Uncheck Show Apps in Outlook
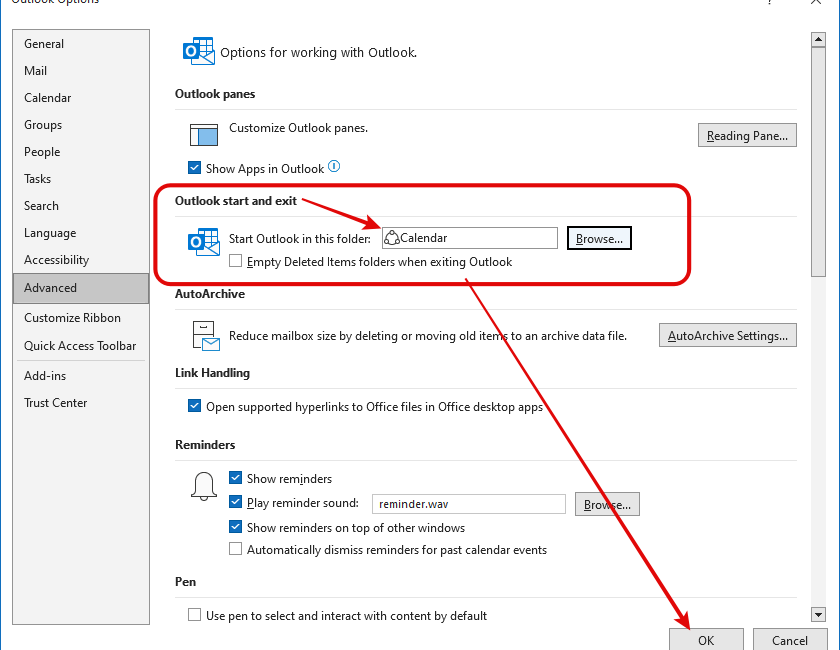The image size is (840, 650). pyautogui.click(x=194, y=168)
